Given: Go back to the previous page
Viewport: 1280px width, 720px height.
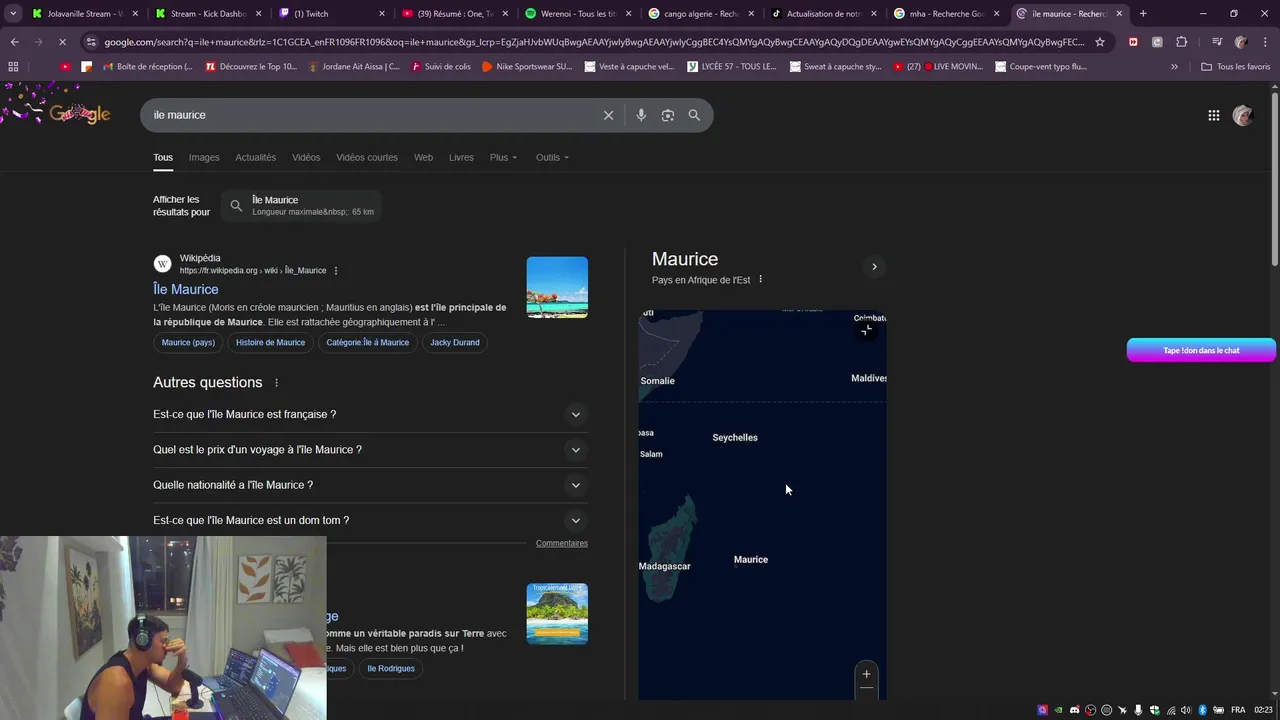Looking at the screenshot, I should tap(14, 42).
